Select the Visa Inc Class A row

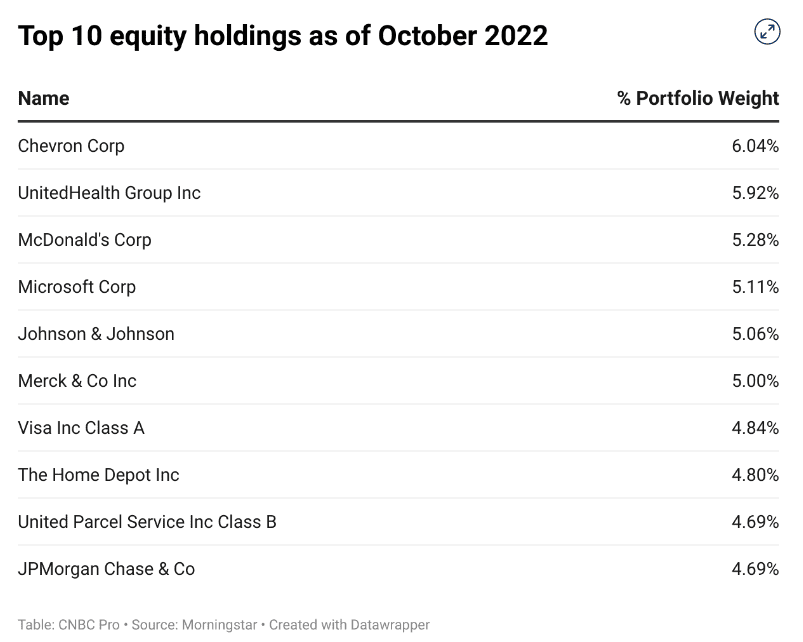tap(81, 428)
